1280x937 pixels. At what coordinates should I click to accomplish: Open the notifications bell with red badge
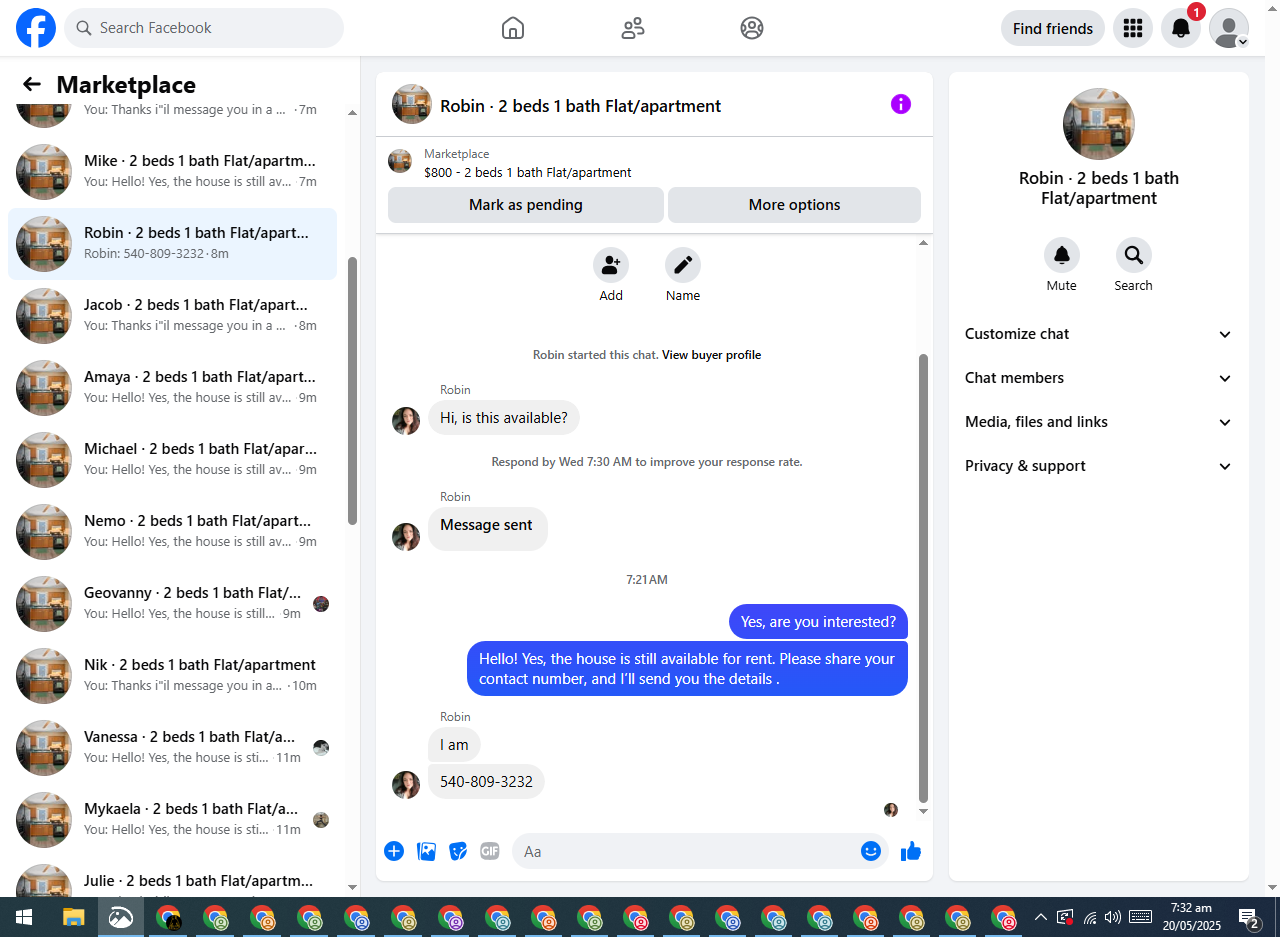(x=1181, y=28)
